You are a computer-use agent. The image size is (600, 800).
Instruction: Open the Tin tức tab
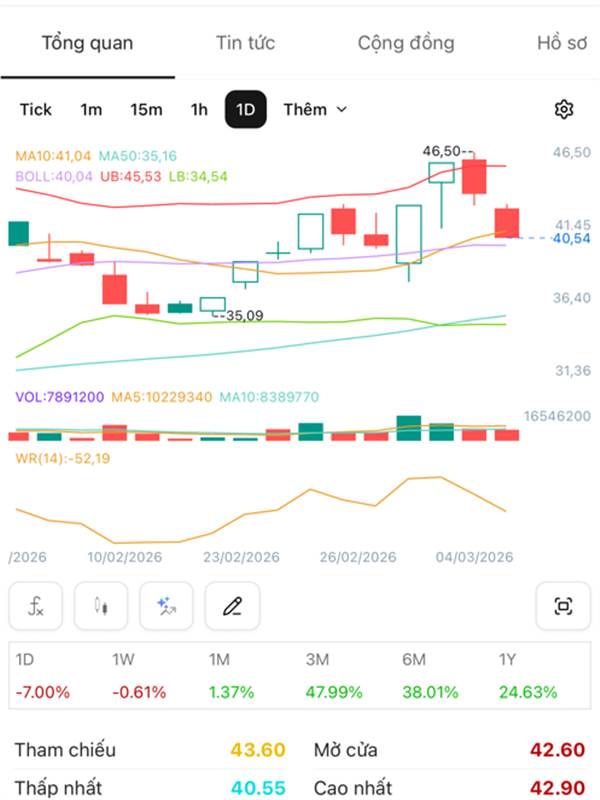click(245, 43)
